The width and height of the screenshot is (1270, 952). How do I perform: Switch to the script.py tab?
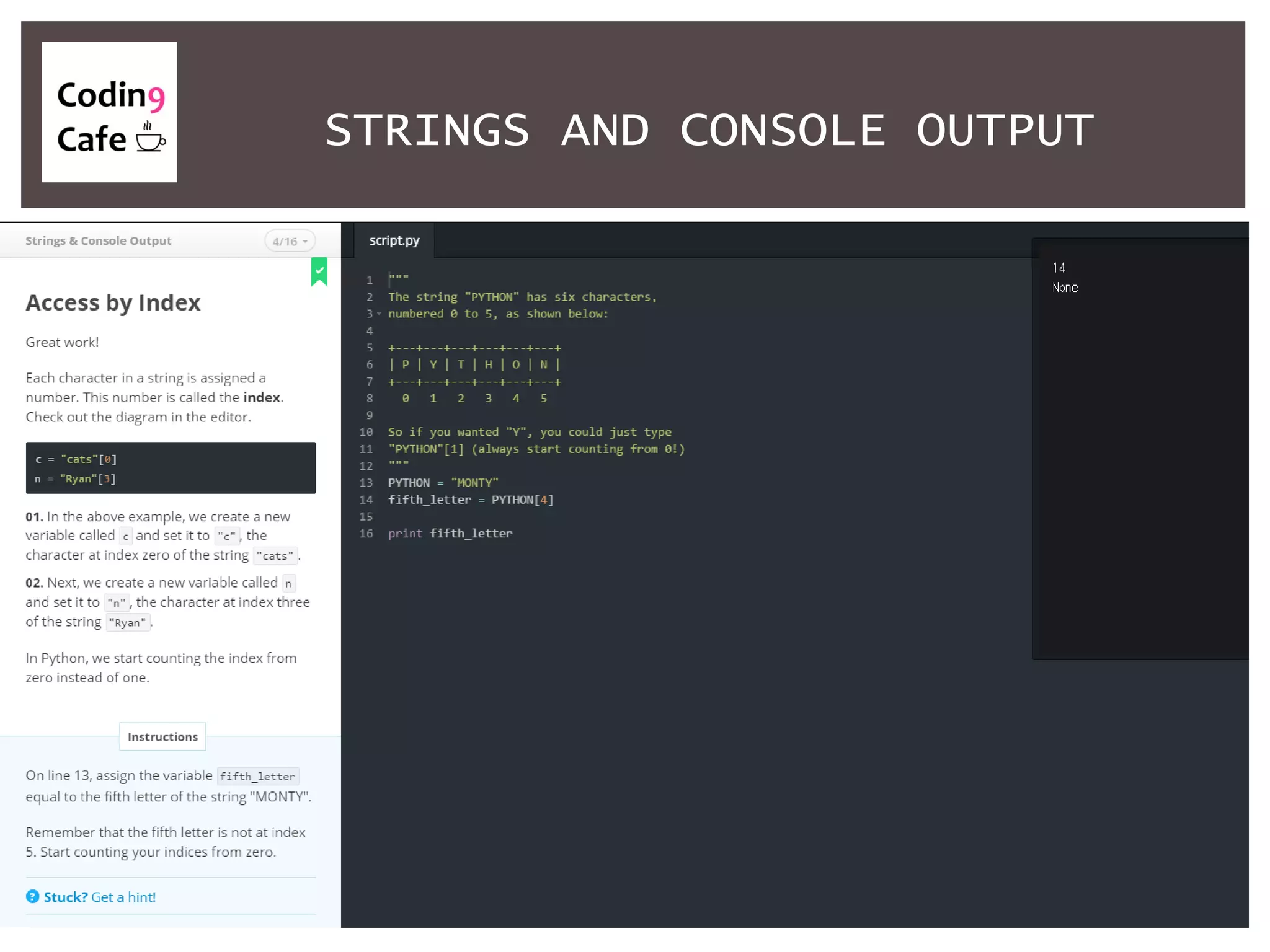(394, 240)
